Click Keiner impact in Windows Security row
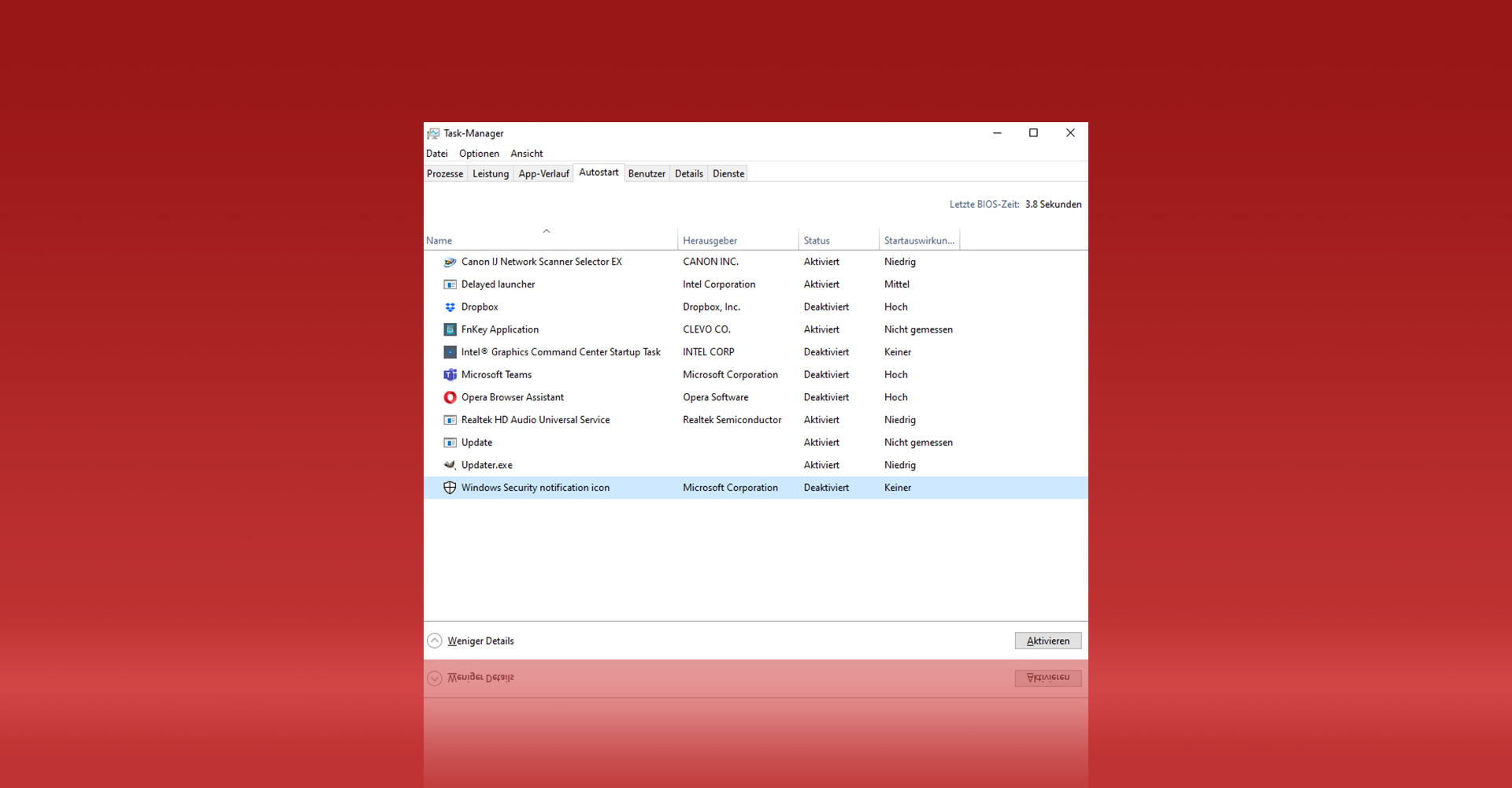The image size is (1512, 788). (x=898, y=488)
